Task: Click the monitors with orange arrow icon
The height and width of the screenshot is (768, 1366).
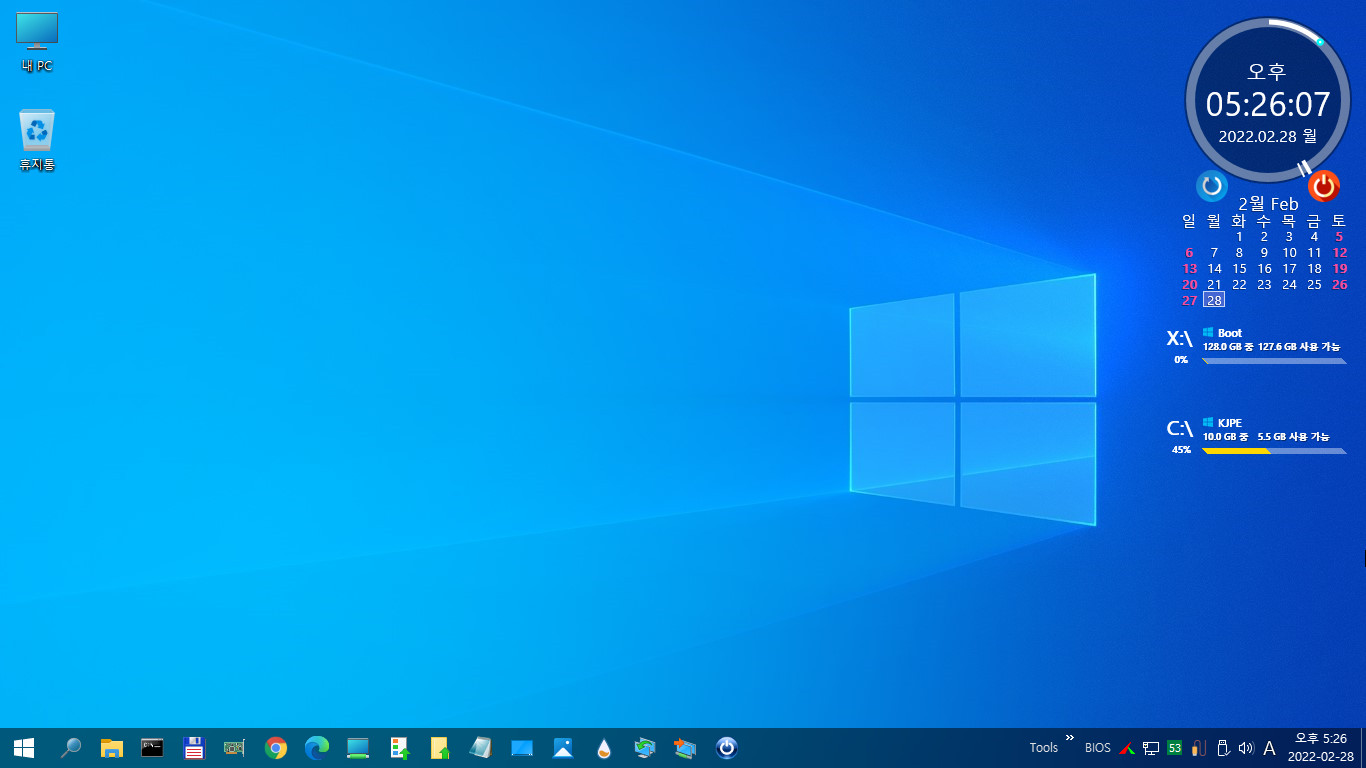Action: [686, 747]
